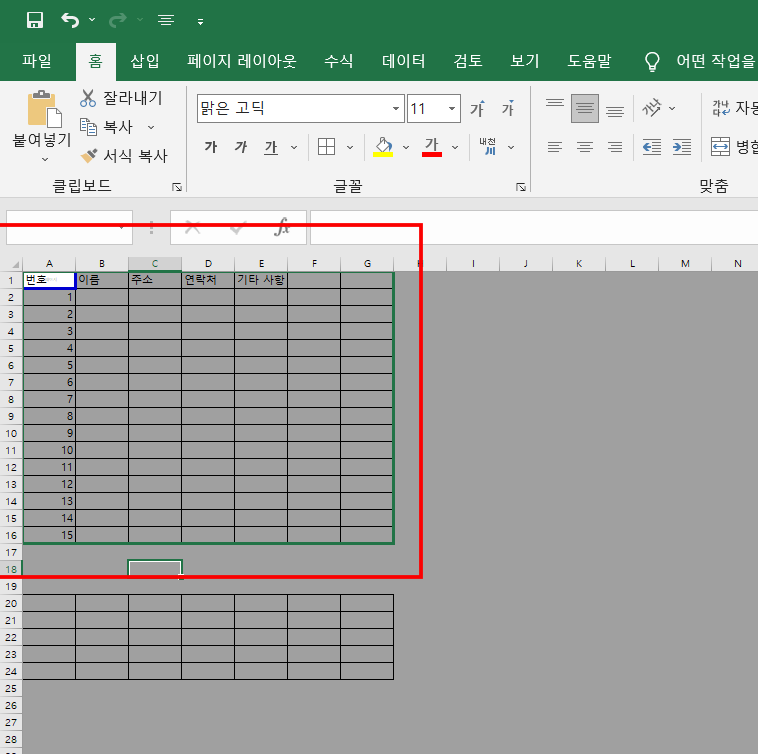This screenshot has height=754, width=758.
Task: Expand the 붙여넣기 options arrow
Action: pyautogui.click(x=45, y=159)
